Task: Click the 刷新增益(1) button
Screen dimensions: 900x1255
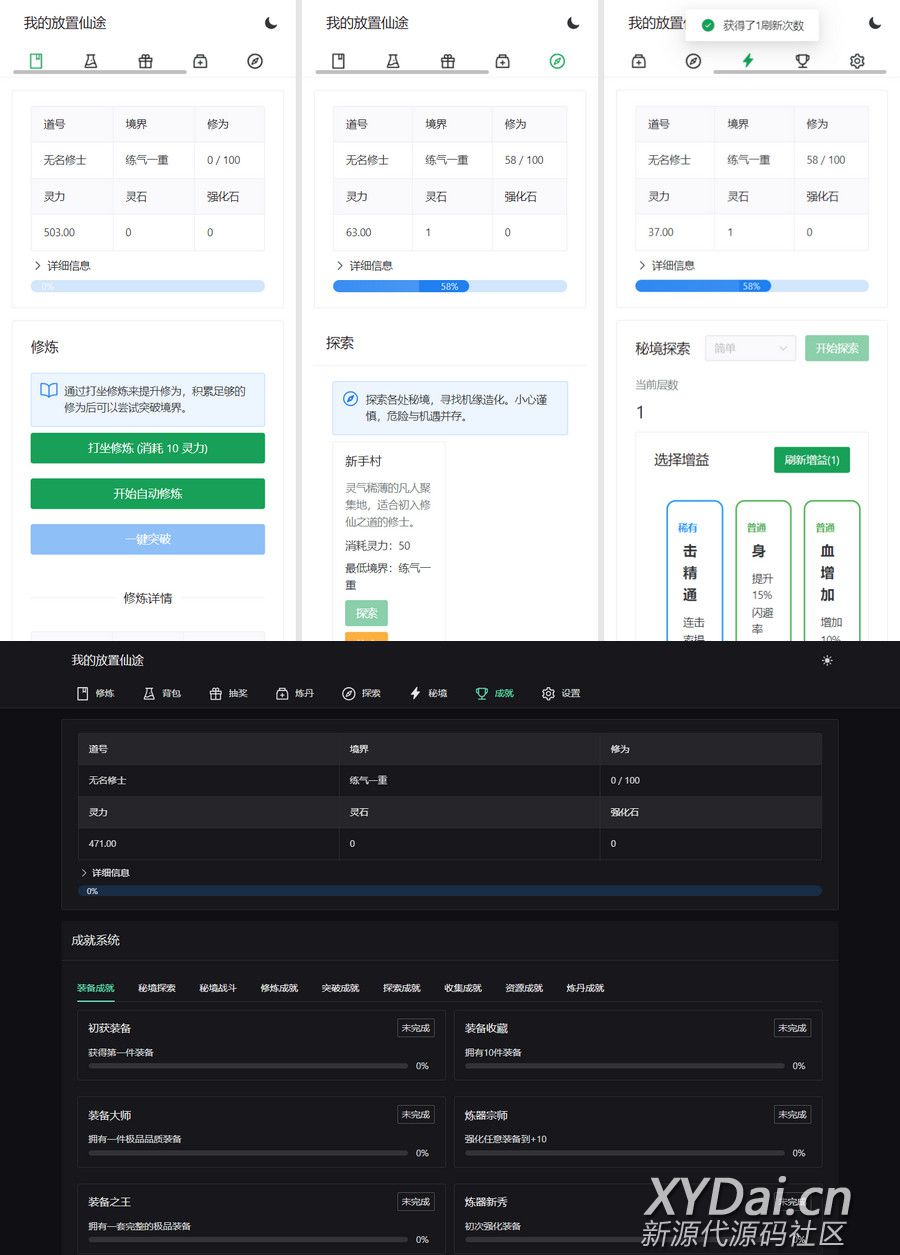Action: click(x=811, y=460)
